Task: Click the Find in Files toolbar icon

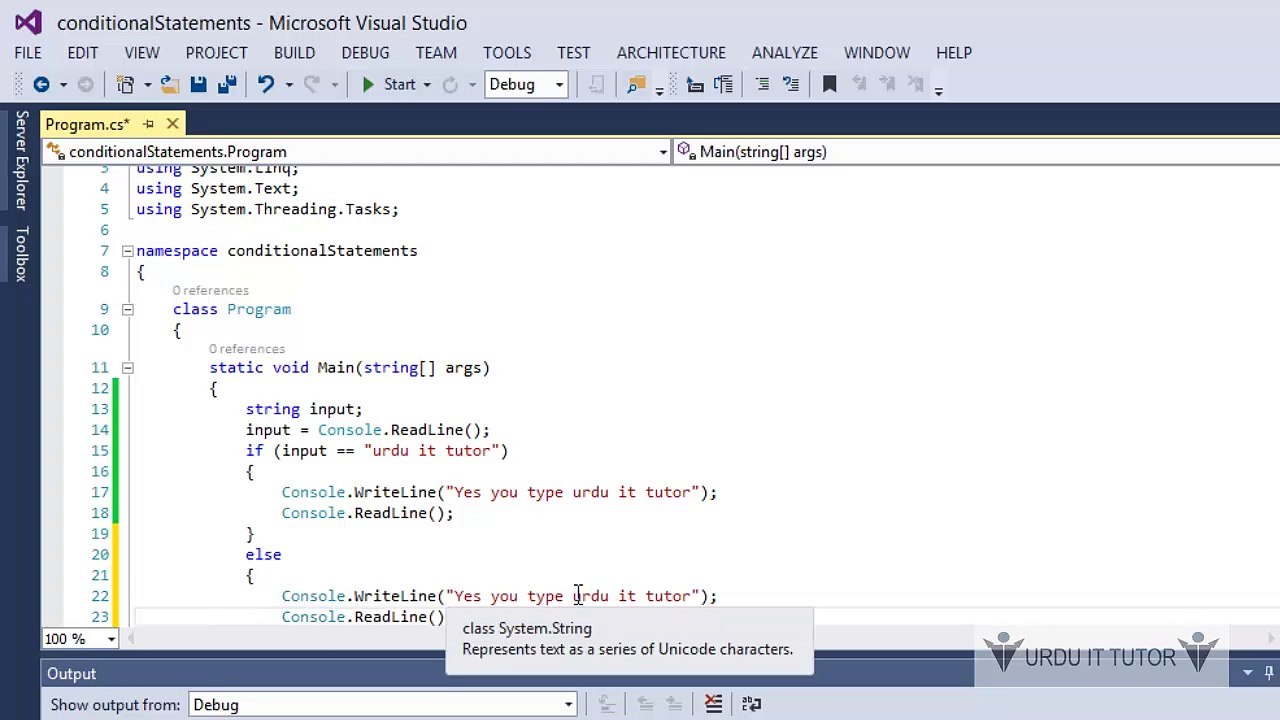Action: click(636, 85)
